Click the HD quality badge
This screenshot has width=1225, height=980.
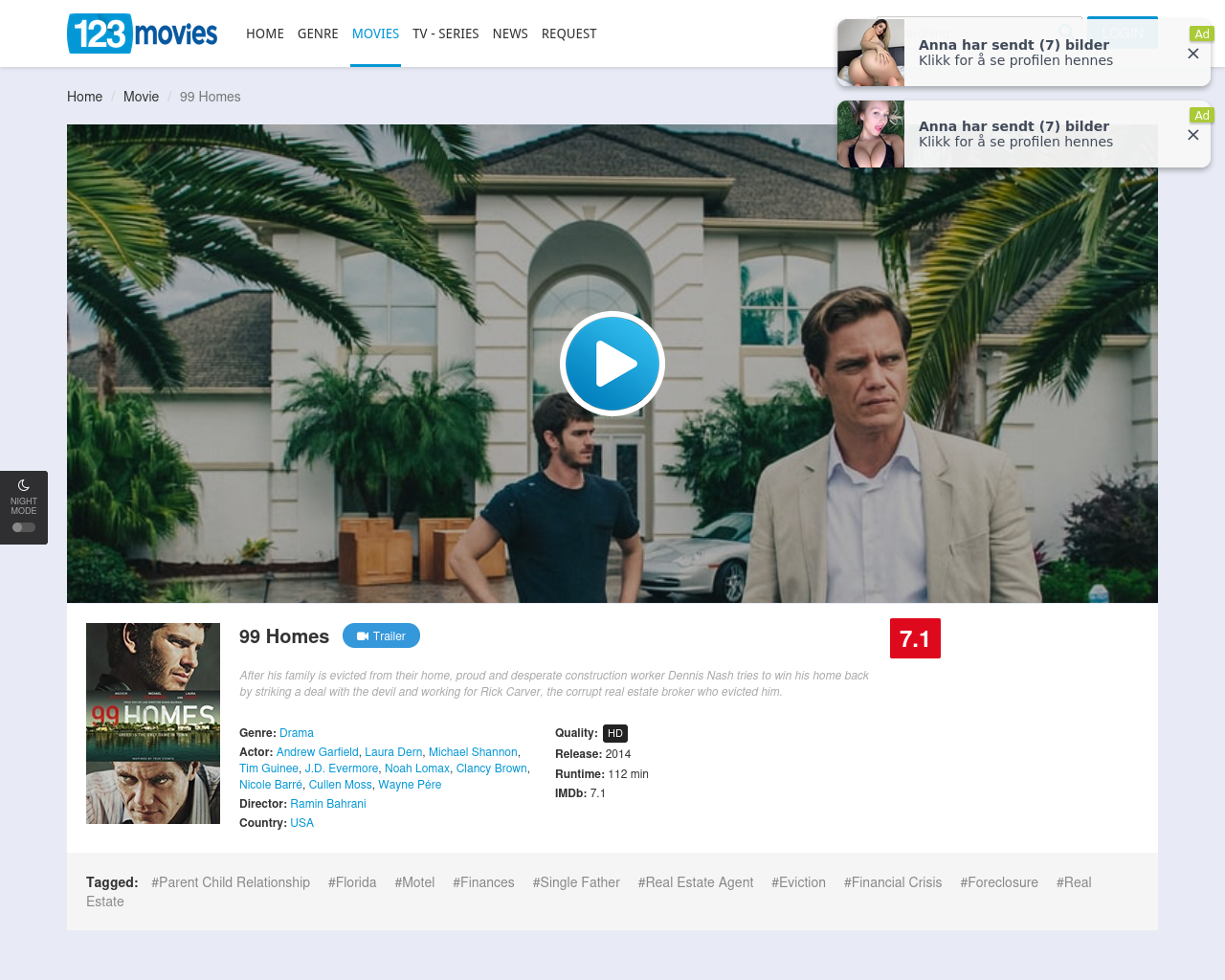tap(615, 733)
